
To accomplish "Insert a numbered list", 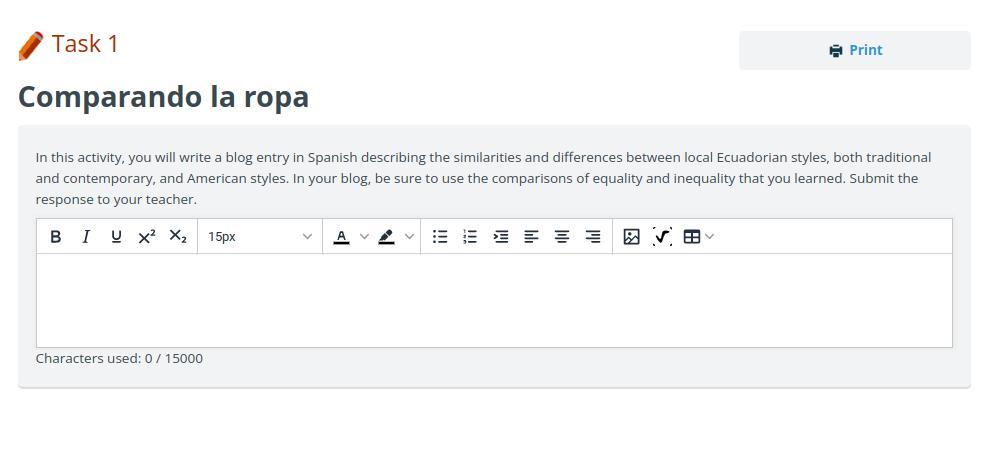I will coord(470,237).
